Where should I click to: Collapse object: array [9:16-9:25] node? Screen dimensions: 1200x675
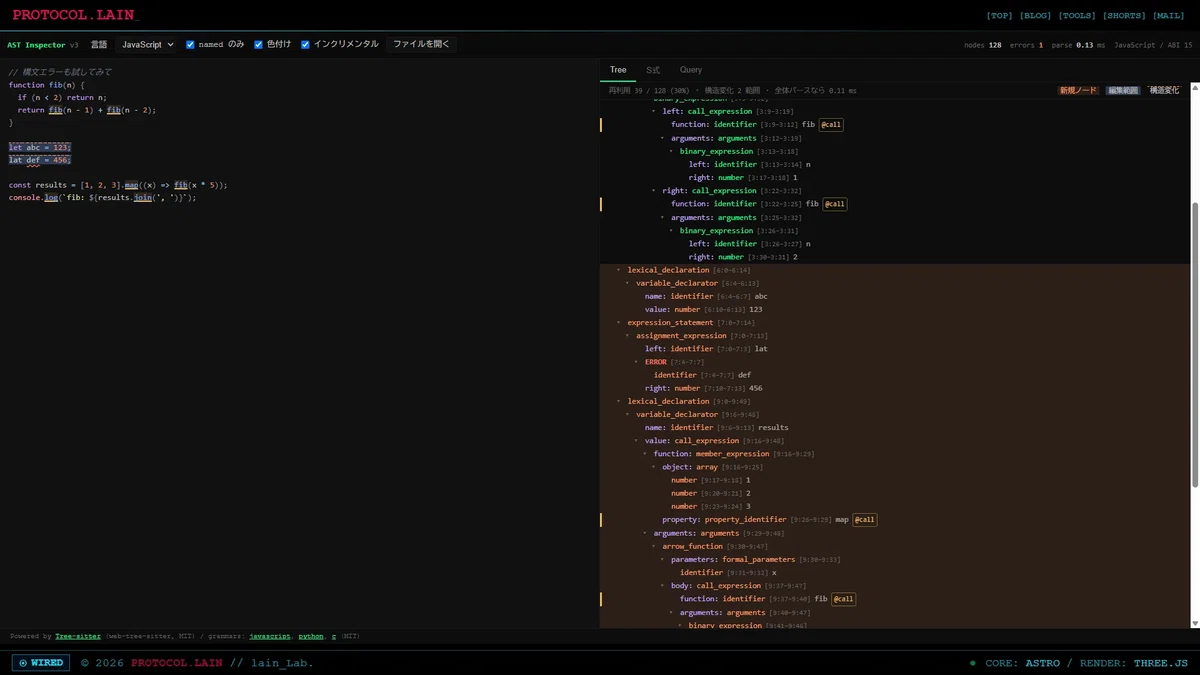point(654,467)
